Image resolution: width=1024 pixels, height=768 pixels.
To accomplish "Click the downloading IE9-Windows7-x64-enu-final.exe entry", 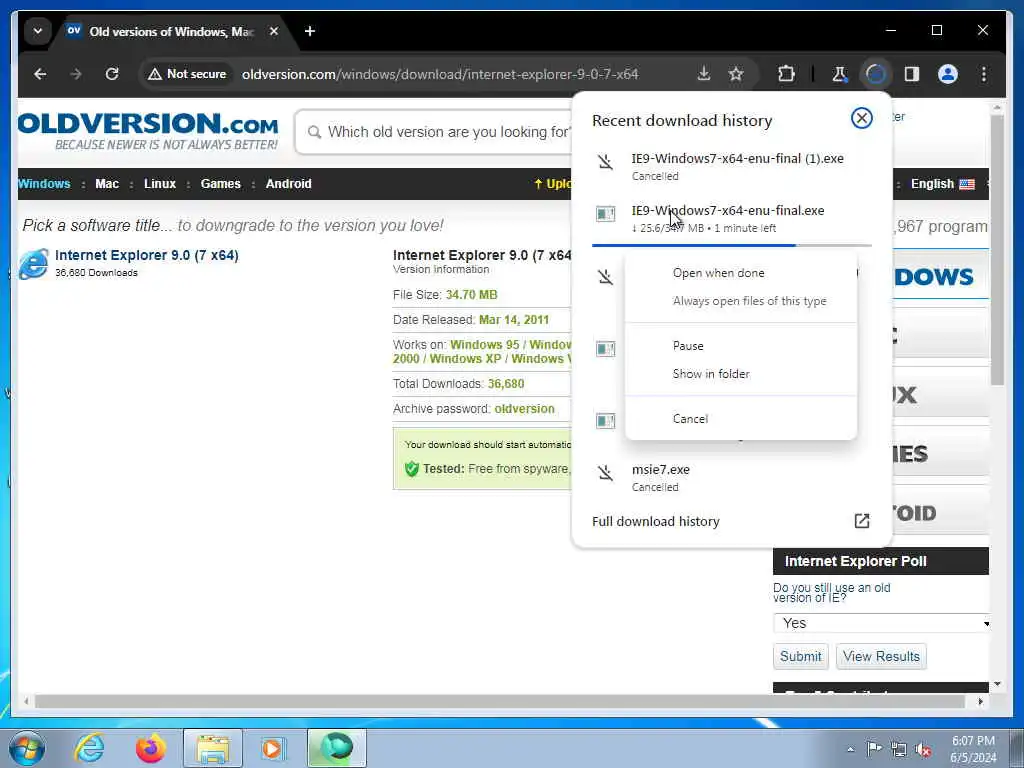I will click(731, 219).
